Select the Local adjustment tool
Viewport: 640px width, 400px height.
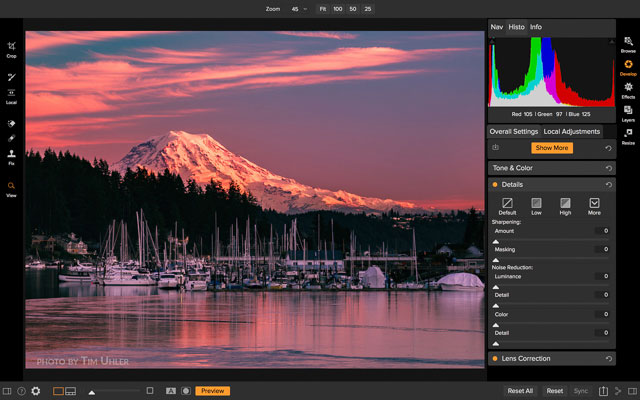pos(11,93)
